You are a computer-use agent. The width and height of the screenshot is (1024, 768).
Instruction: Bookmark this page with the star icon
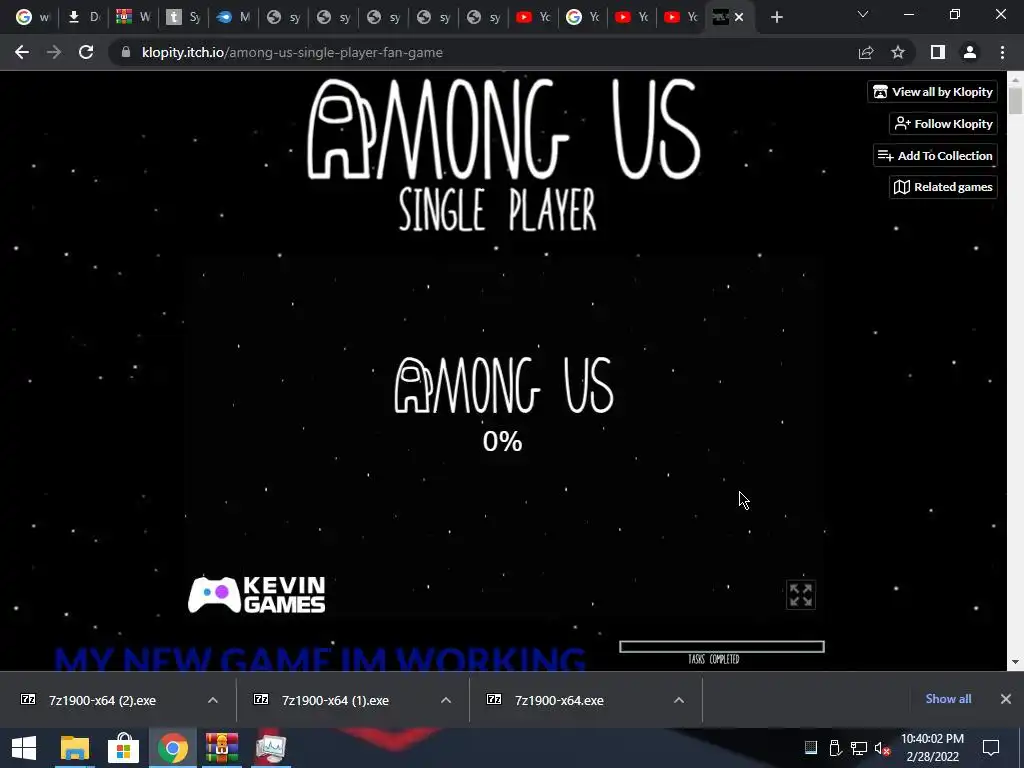click(898, 52)
